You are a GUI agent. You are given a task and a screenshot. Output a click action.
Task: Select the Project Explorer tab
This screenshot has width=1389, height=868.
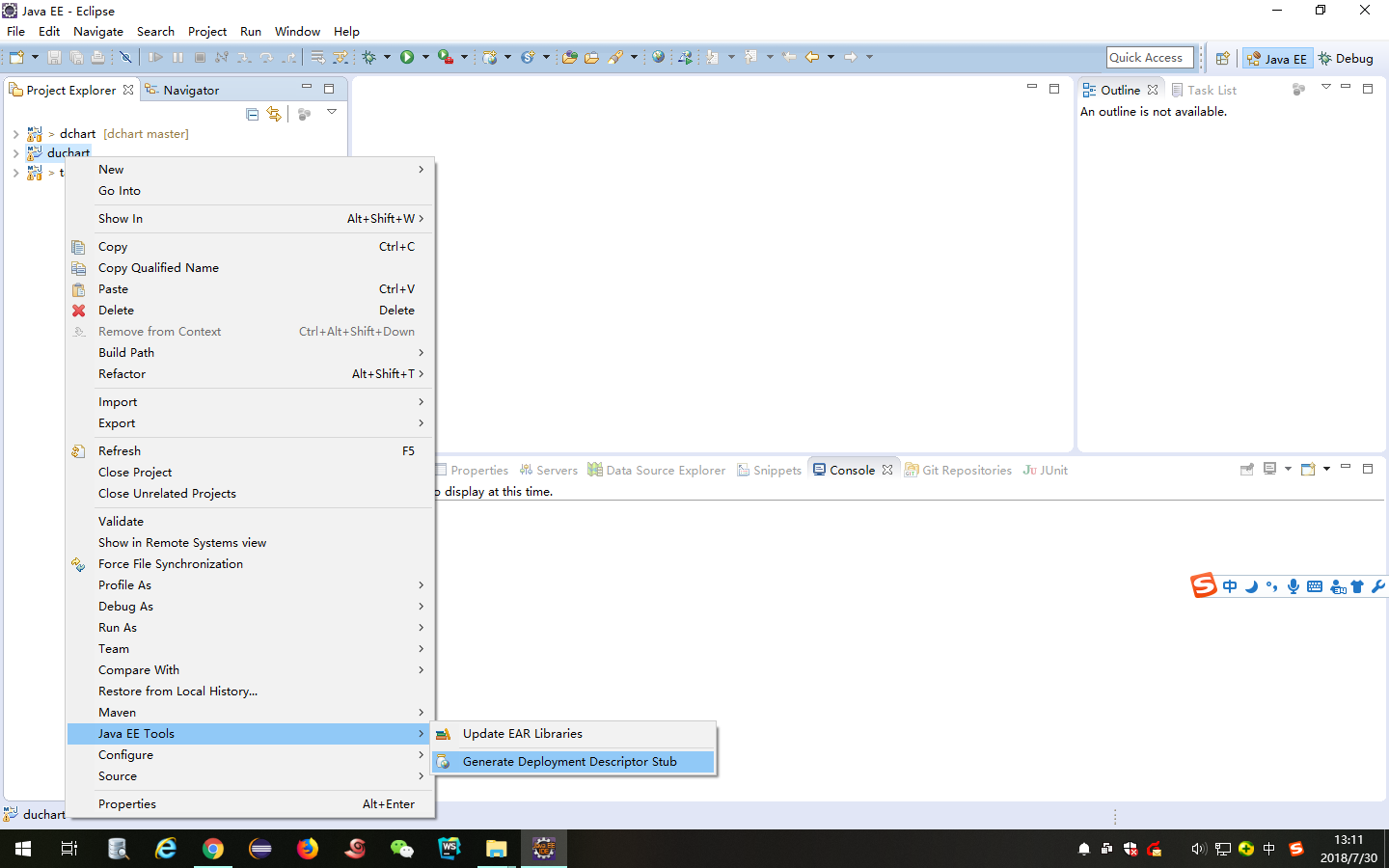click(71, 90)
